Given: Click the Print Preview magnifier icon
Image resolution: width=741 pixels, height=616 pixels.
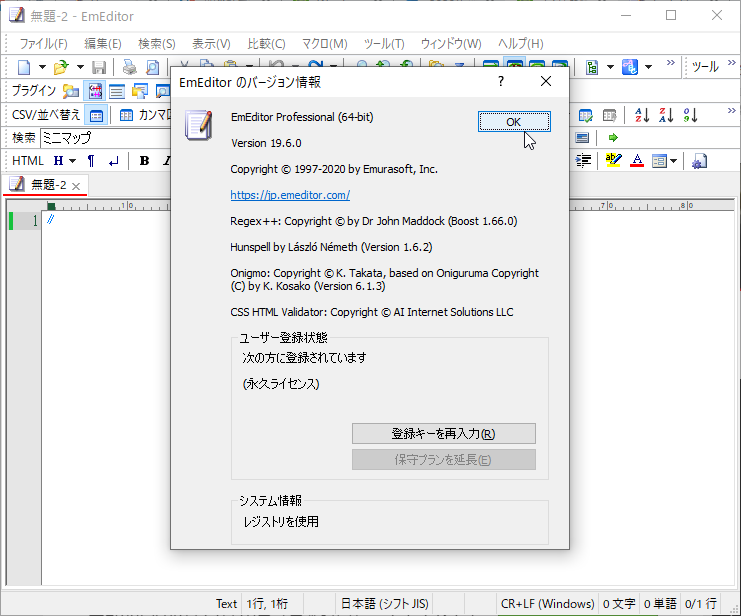Looking at the screenshot, I should tap(152, 67).
